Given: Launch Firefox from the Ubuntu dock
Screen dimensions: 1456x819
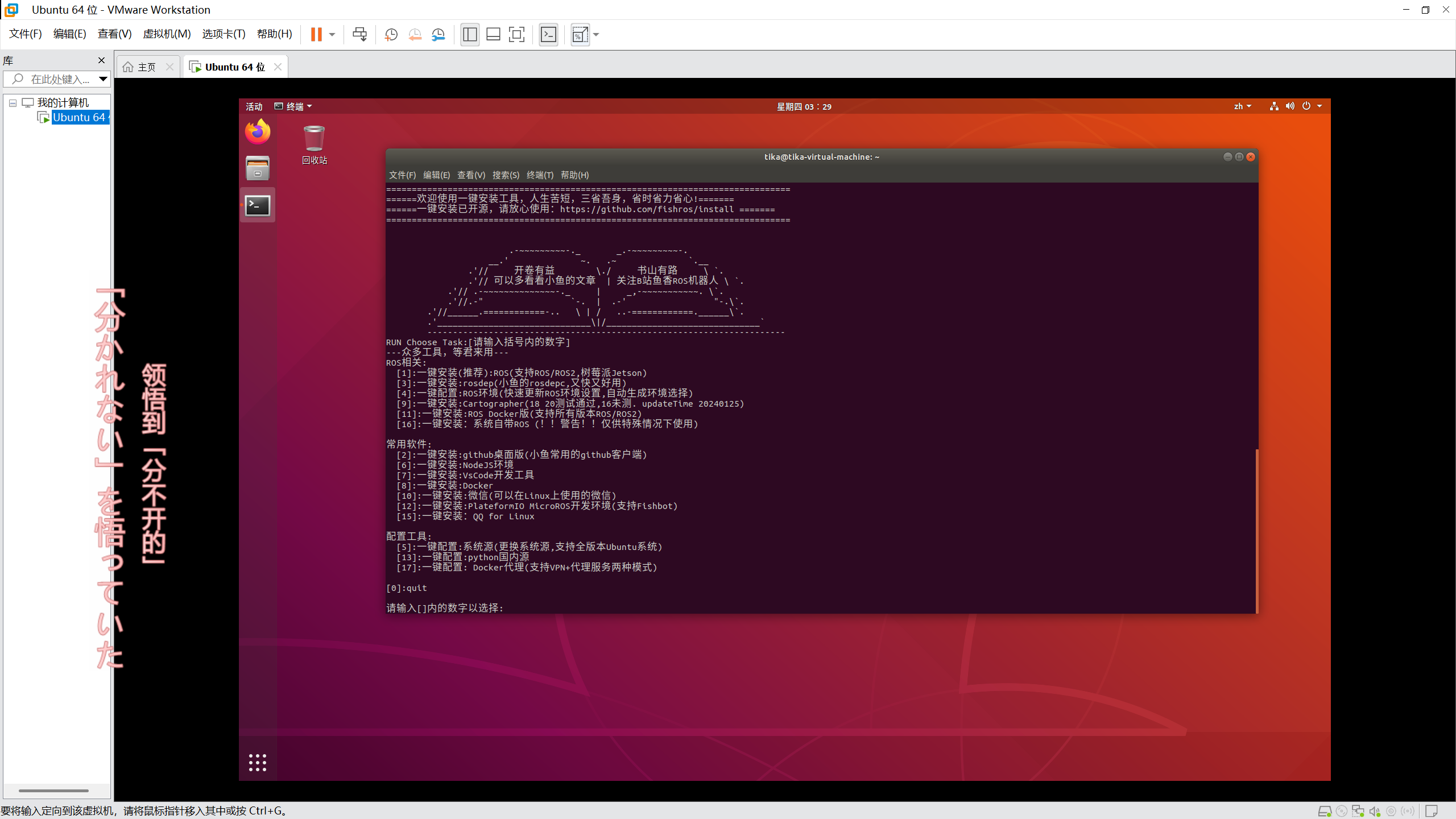Looking at the screenshot, I should coord(258,132).
